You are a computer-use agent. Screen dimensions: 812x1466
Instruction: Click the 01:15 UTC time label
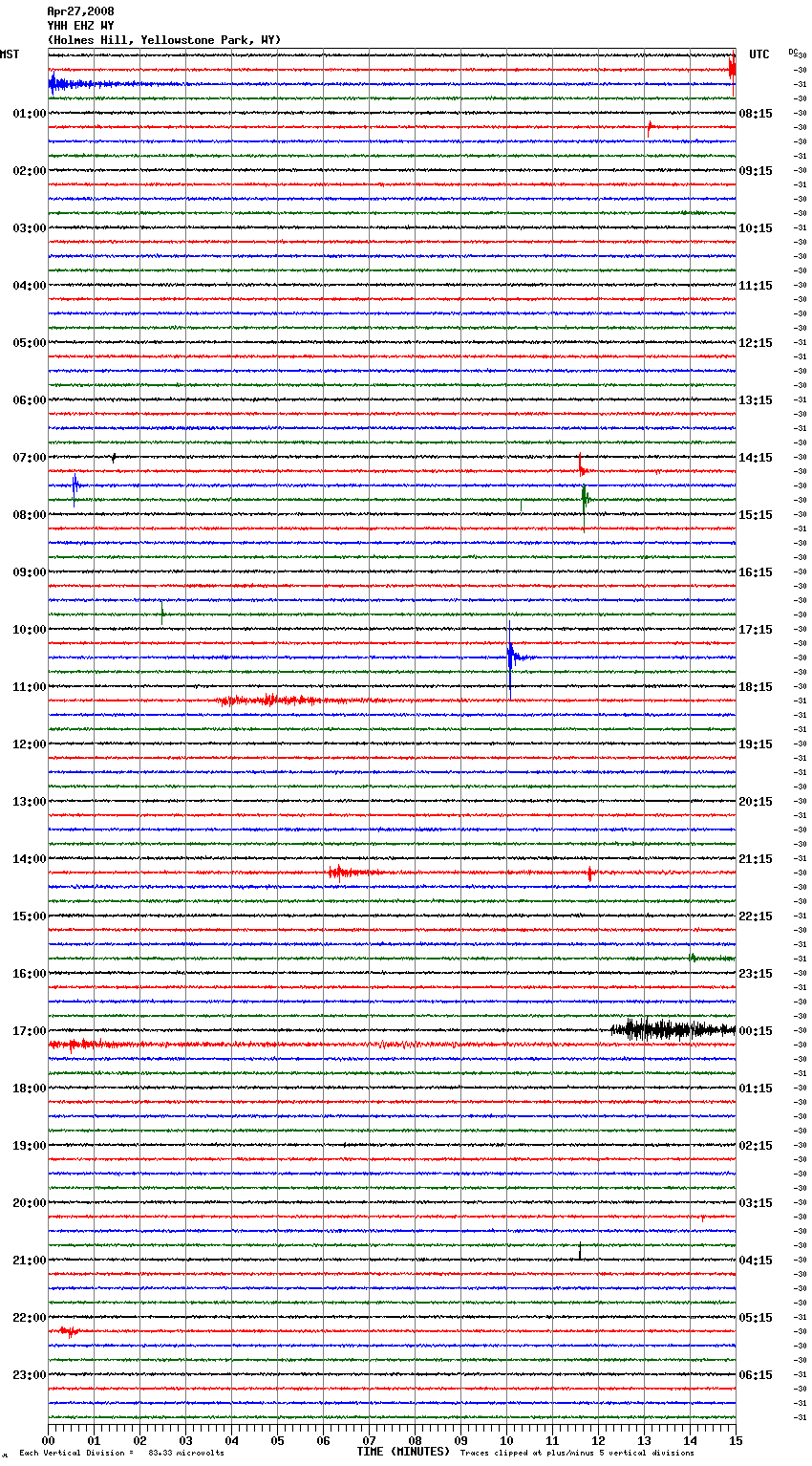click(x=756, y=1089)
